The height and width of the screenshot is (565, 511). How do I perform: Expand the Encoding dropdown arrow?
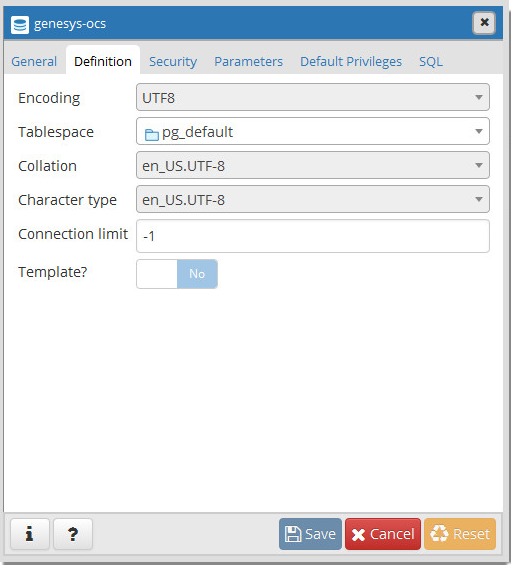click(479, 97)
